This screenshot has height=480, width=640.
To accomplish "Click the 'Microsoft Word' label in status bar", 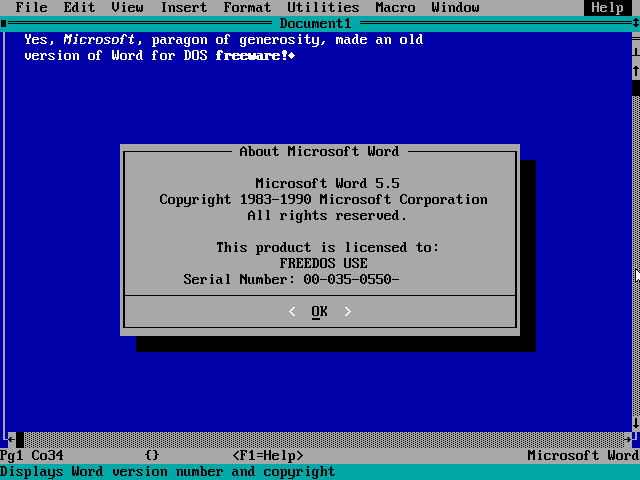I will pyautogui.click(x=584, y=455).
